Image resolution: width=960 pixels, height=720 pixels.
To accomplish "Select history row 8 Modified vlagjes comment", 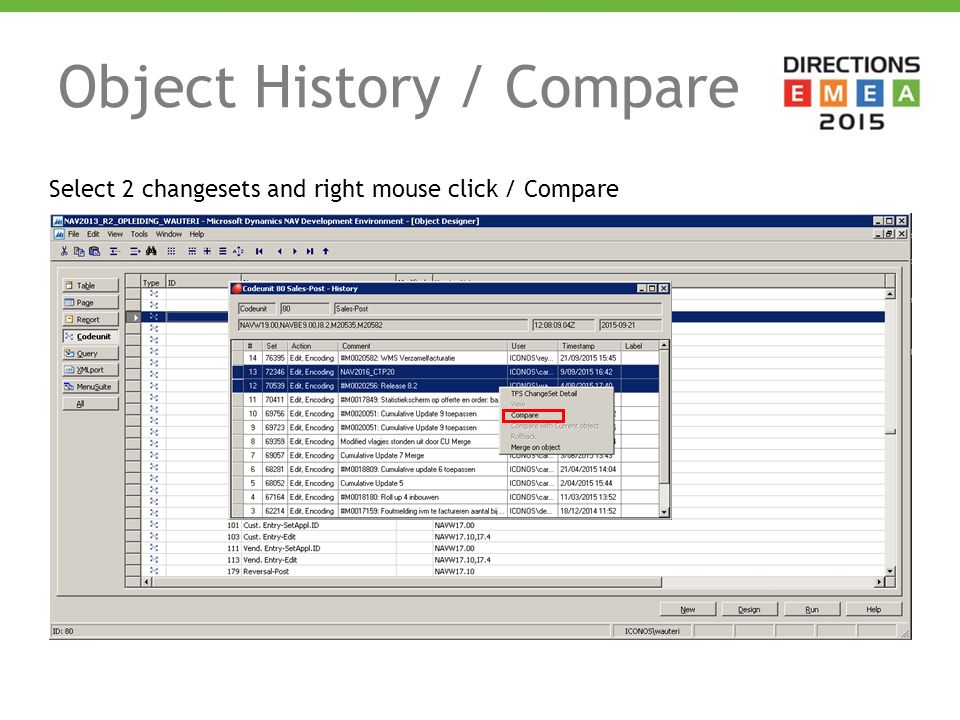I will pos(366,441).
